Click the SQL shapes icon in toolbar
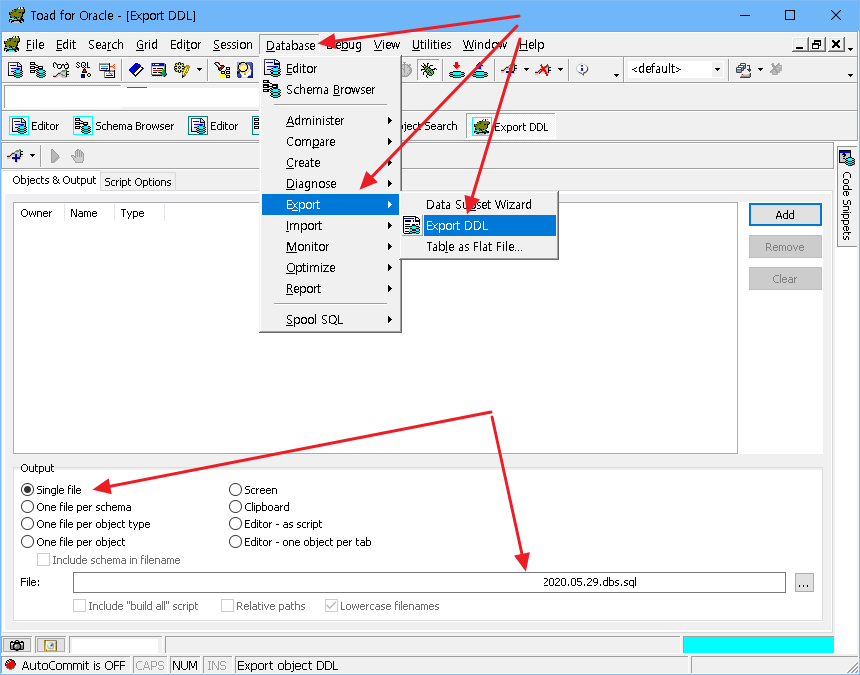 [x=83, y=70]
